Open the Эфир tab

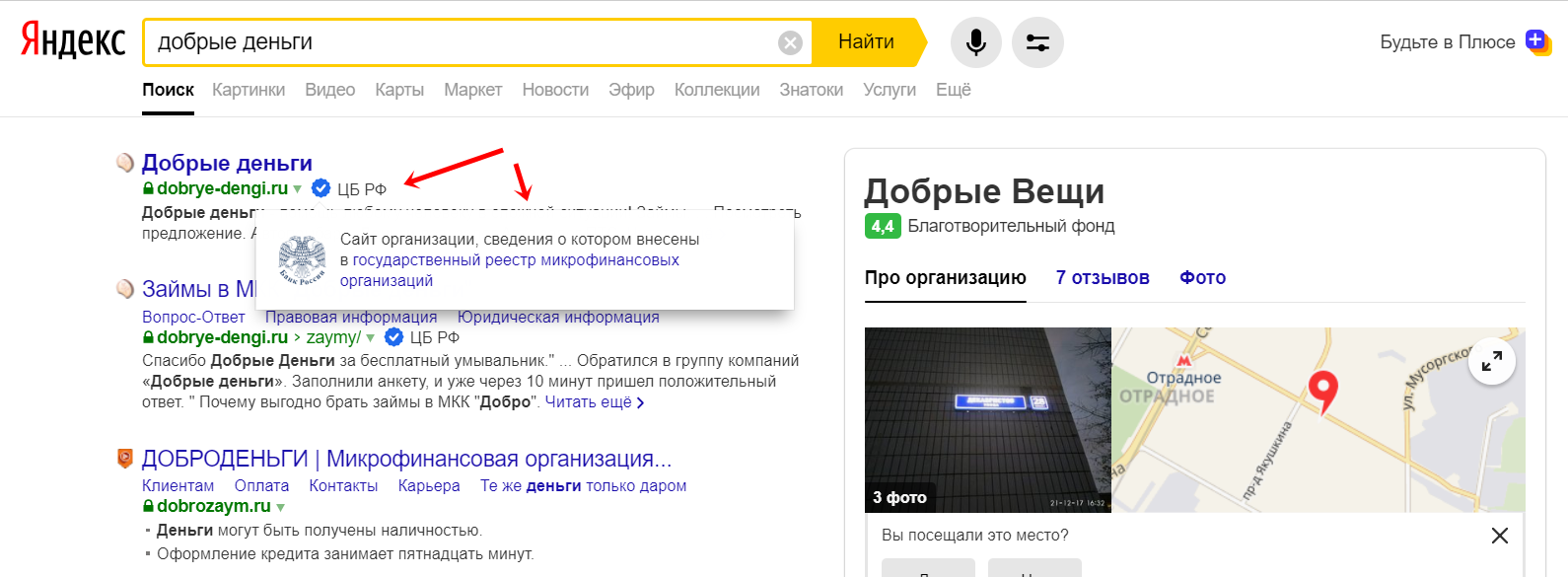pos(631,90)
